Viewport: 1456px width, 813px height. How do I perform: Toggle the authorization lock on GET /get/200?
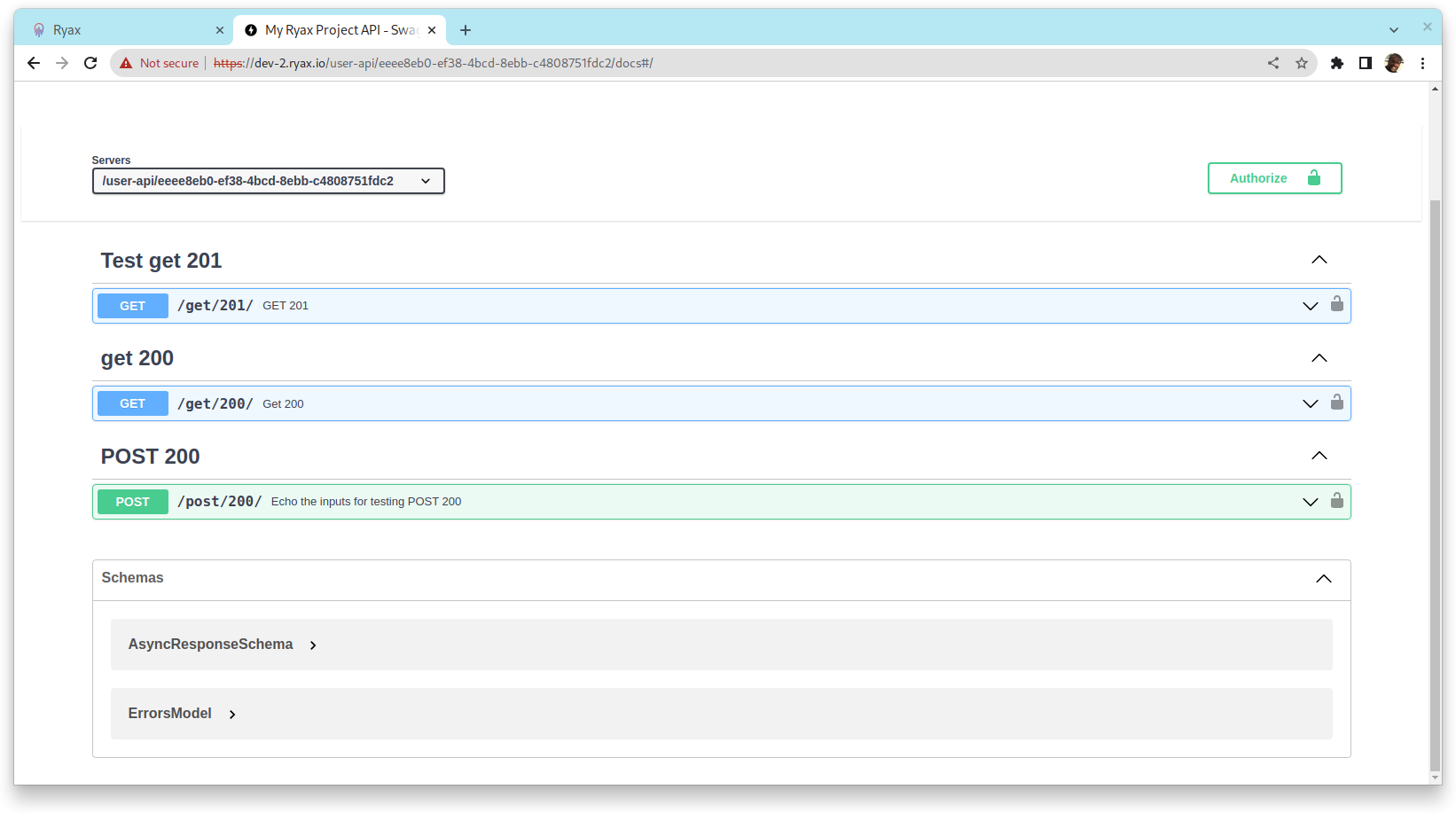click(1337, 403)
